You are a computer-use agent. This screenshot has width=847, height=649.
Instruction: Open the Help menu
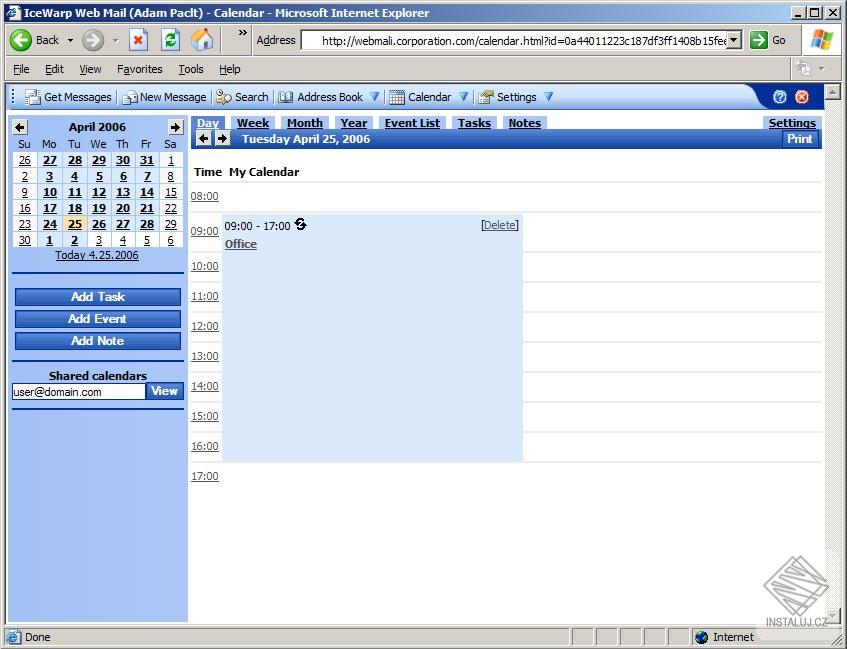tap(230, 69)
